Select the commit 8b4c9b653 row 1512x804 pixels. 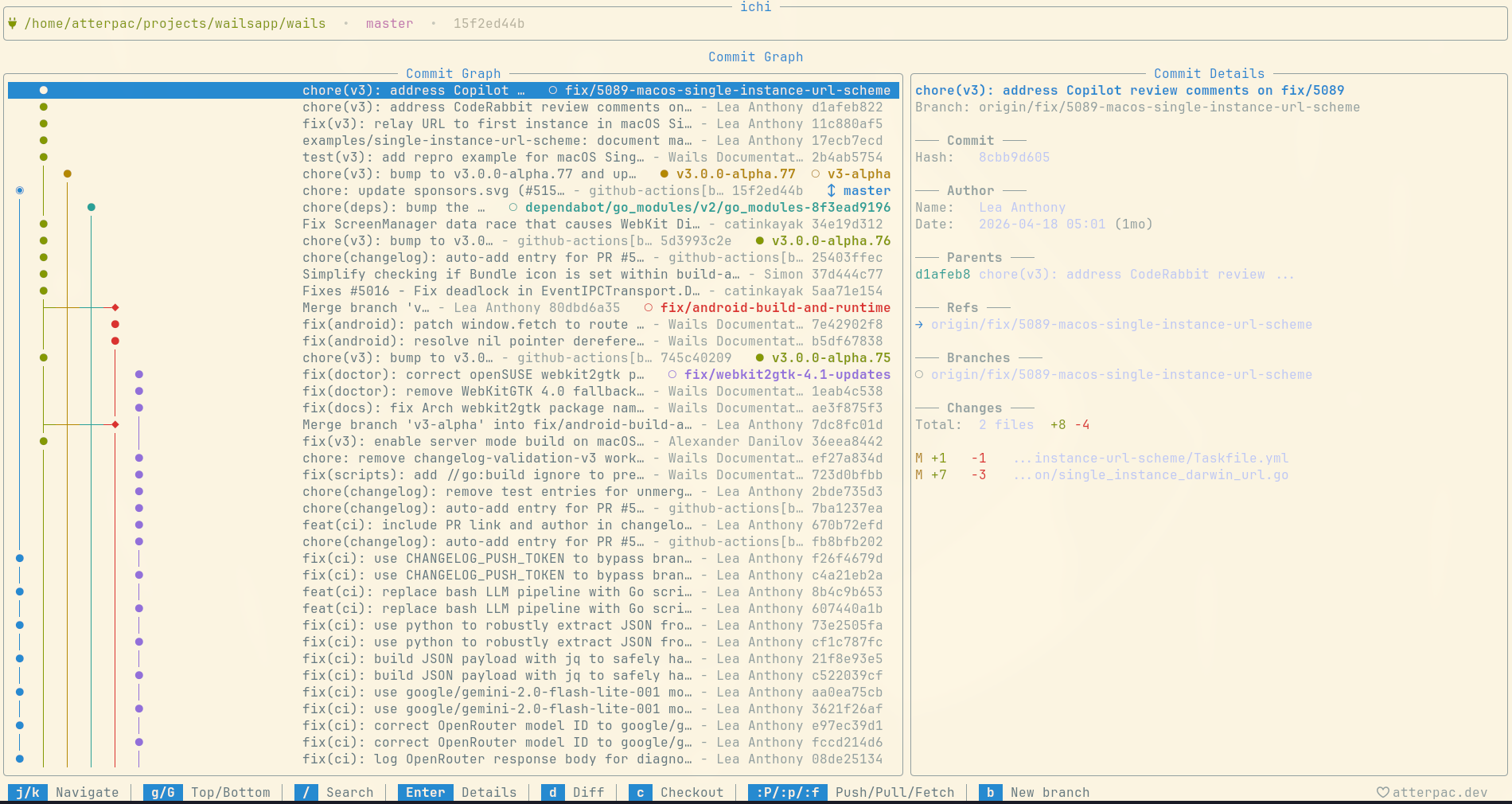454,591
